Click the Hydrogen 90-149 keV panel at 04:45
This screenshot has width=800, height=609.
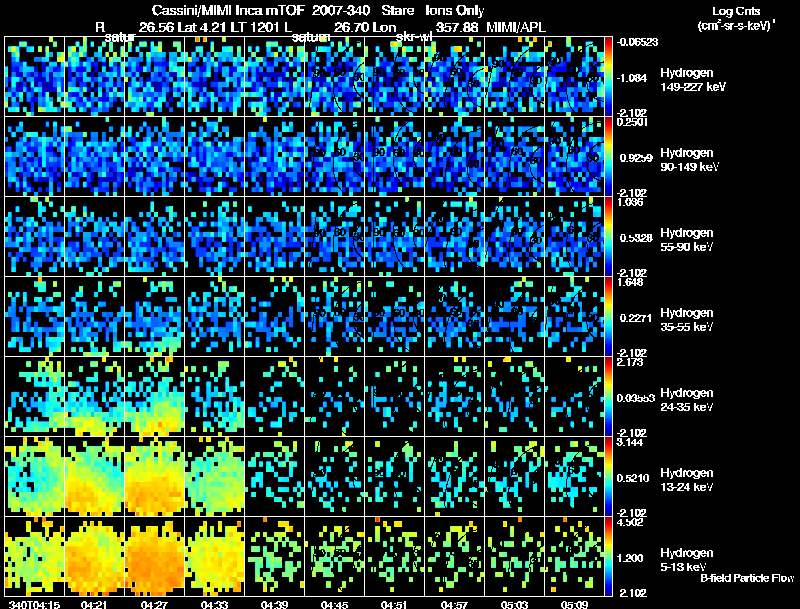click(x=335, y=157)
